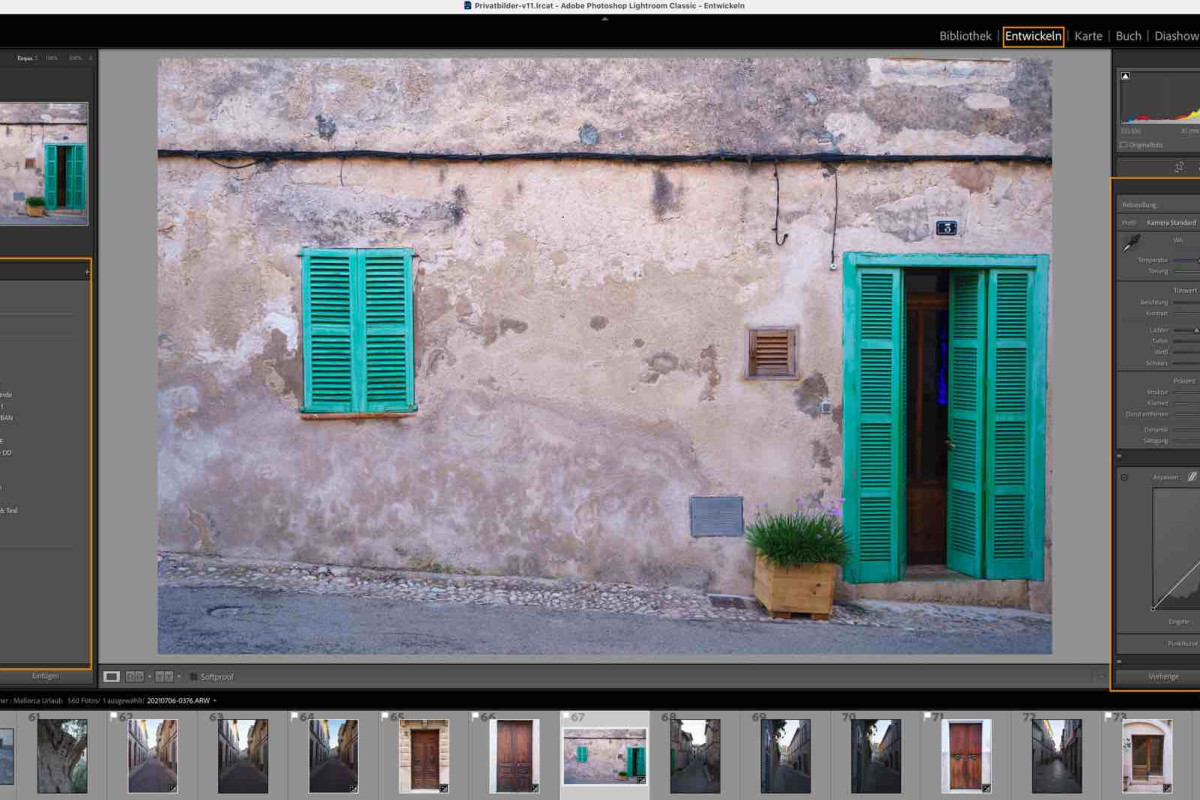Select the loupe view icon in toolbar
The image size is (1200, 800).
click(112, 677)
